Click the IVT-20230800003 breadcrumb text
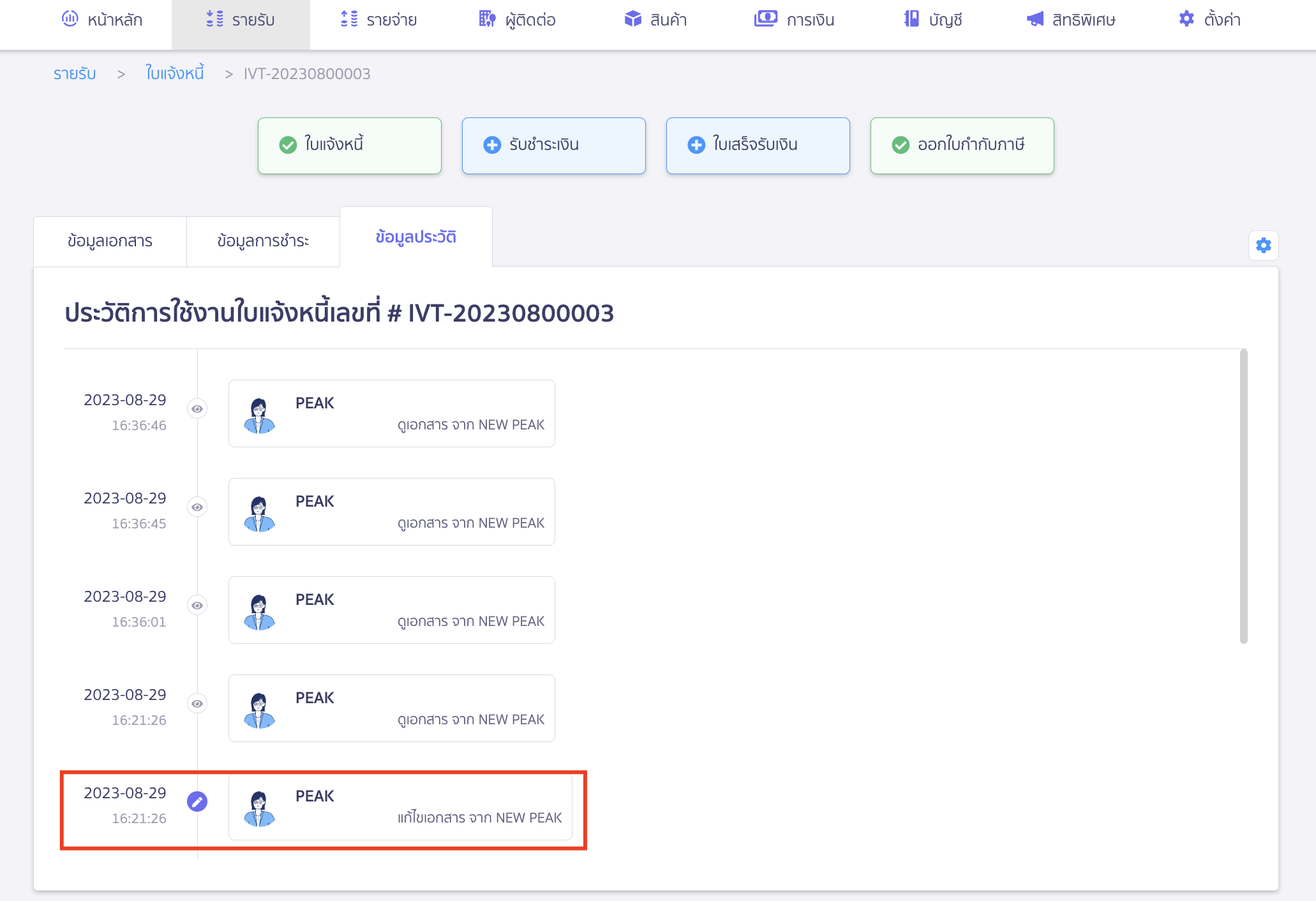Viewport: 1316px width, 901px height. pyautogui.click(x=307, y=74)
